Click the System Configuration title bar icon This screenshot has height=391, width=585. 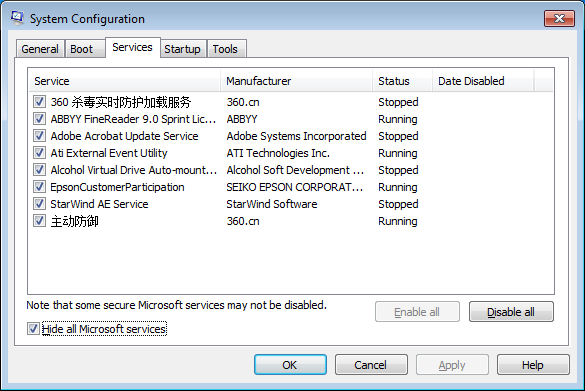[x=17, y=18]
